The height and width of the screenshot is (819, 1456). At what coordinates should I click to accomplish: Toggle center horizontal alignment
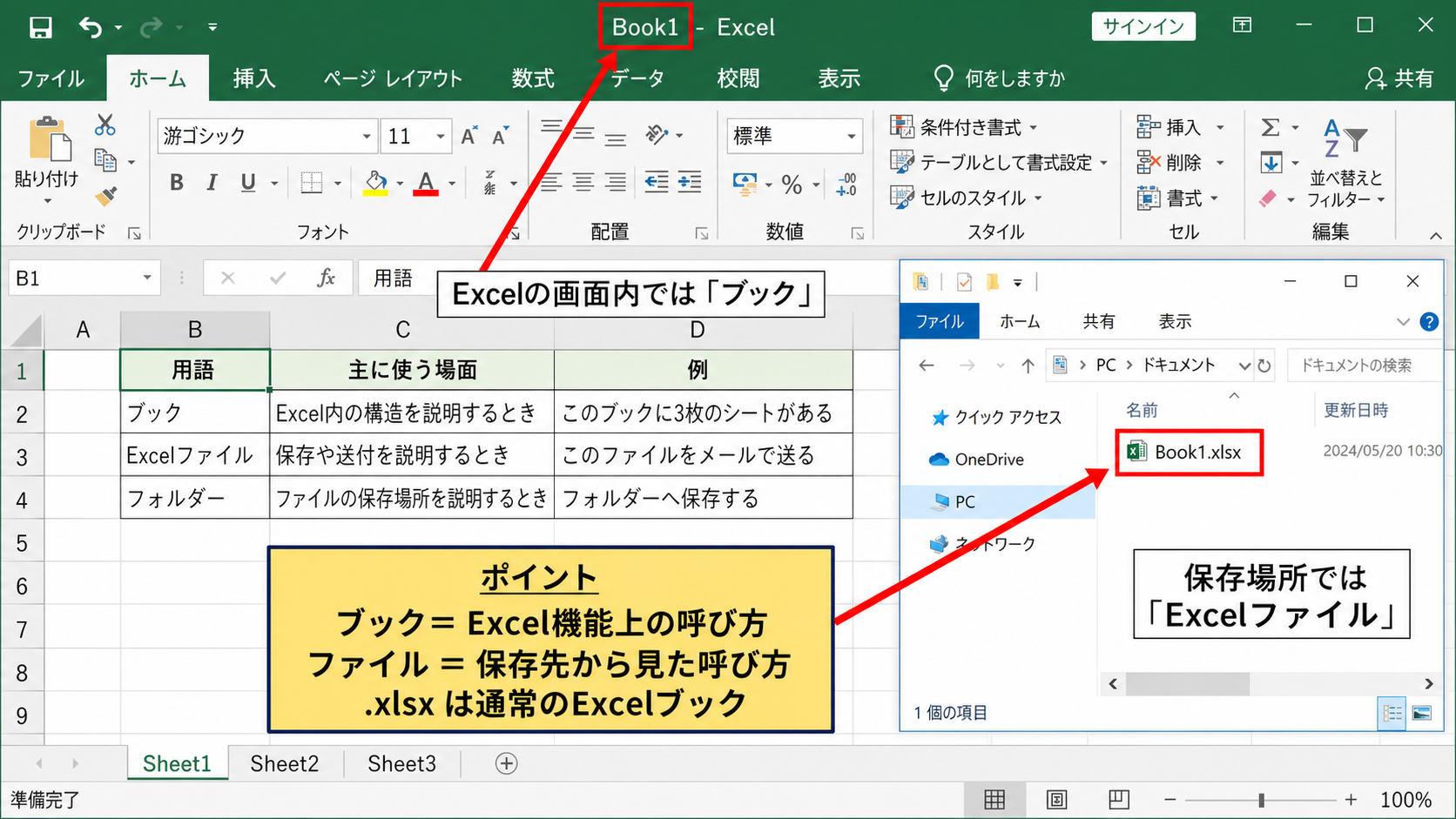[x=583, y=182]
